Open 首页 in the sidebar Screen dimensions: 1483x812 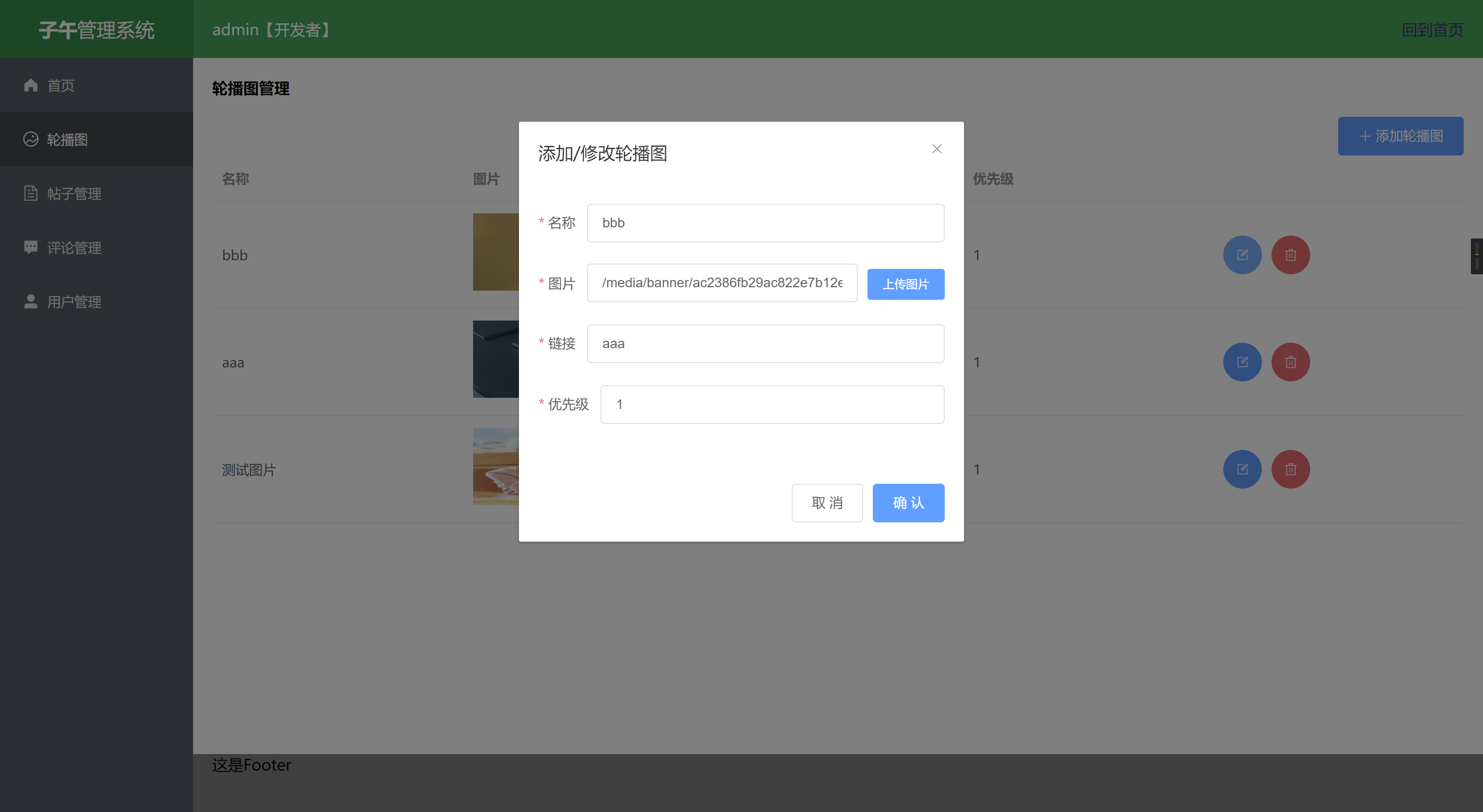click(x=60, y=85)
